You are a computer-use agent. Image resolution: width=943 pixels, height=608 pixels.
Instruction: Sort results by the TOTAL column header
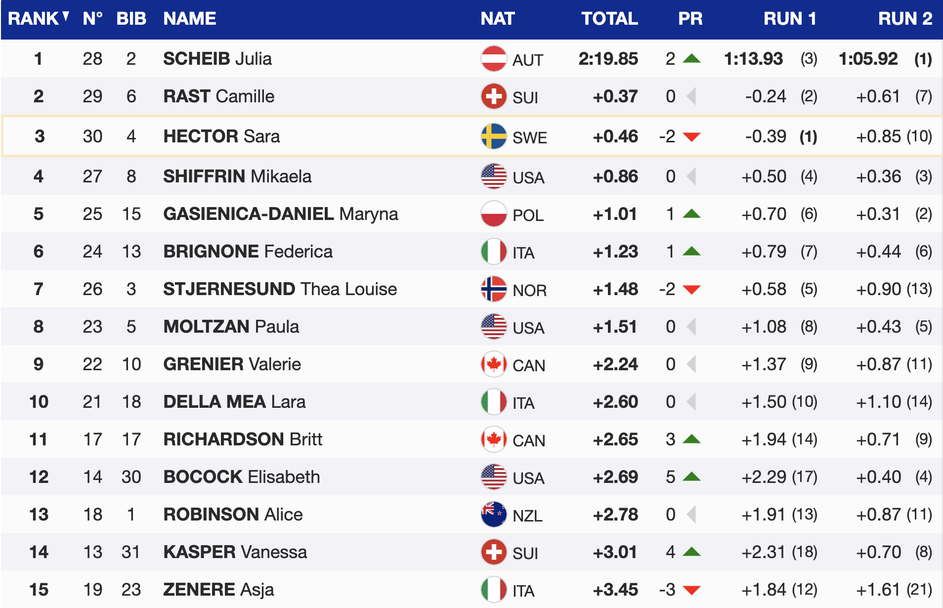(609, 18)
